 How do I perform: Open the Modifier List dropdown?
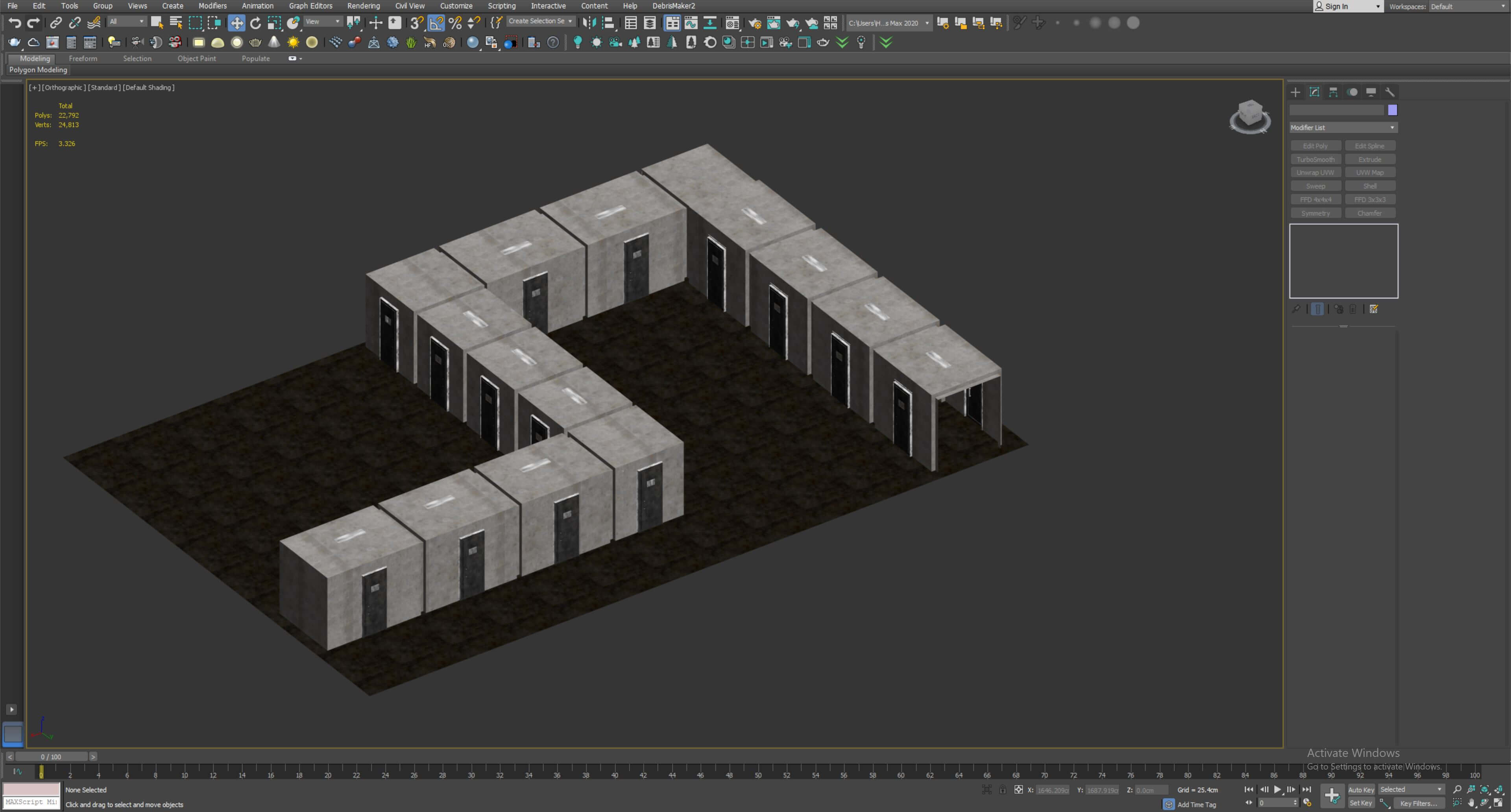tap(1343, 127)
